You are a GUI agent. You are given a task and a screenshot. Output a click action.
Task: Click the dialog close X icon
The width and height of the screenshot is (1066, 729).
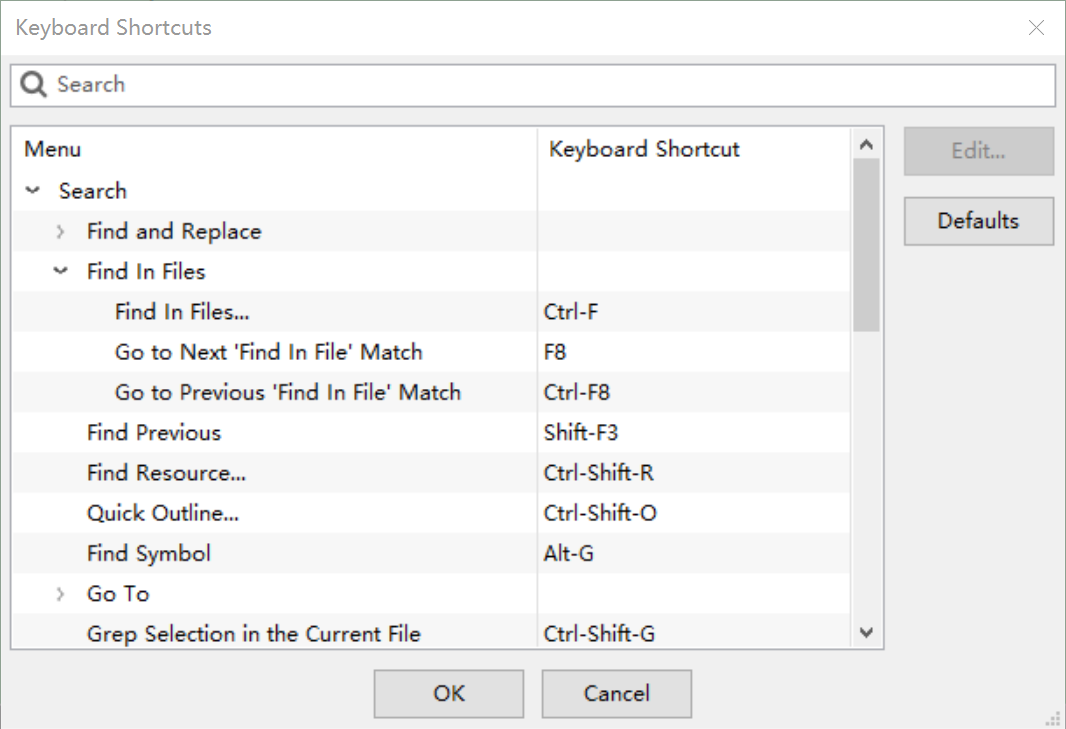(1036, 27)
